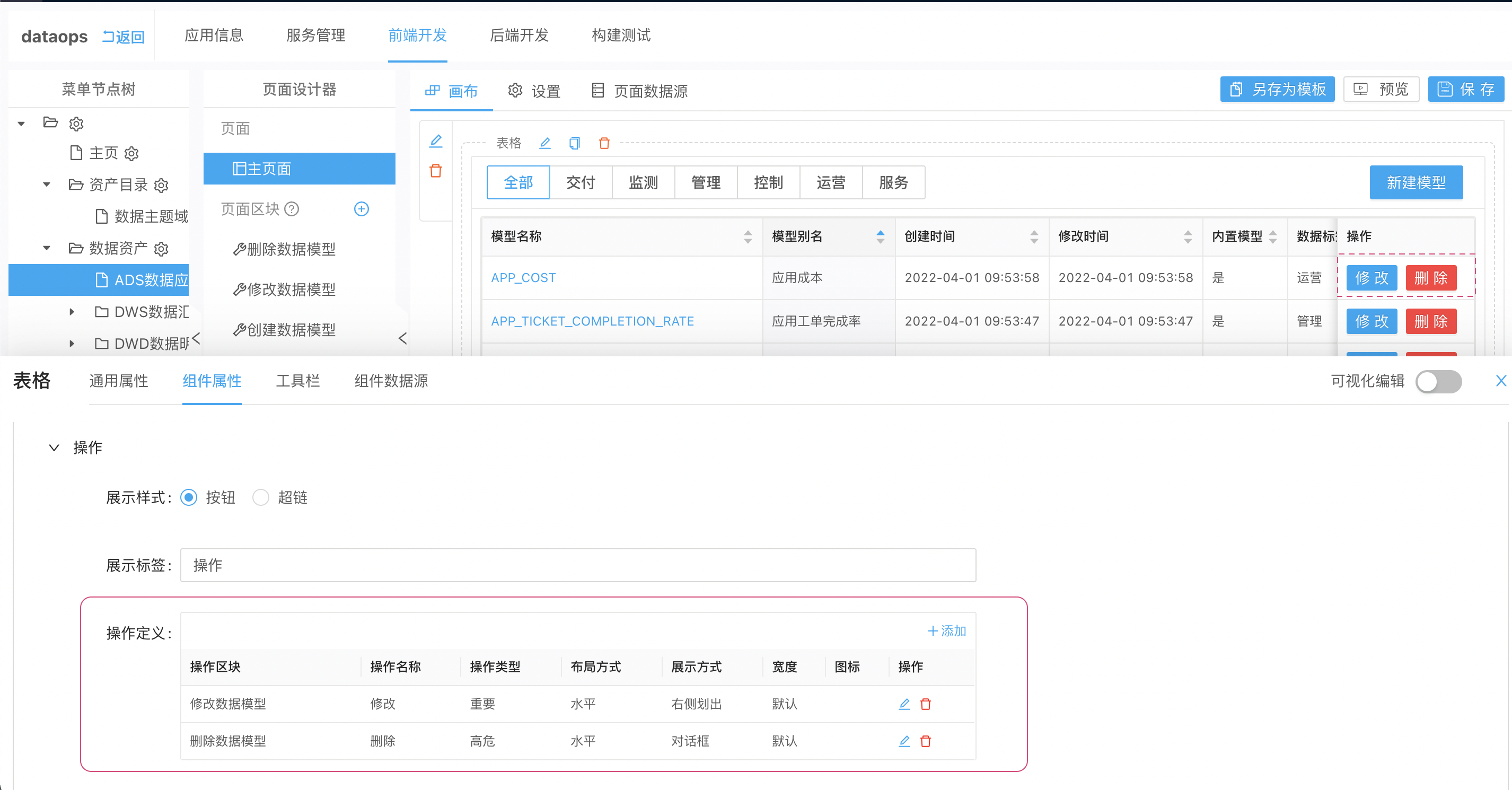This screenshot has height=790, width=1512.
Task: Switch to the 后端开发 tab
Action: (519, 35)
